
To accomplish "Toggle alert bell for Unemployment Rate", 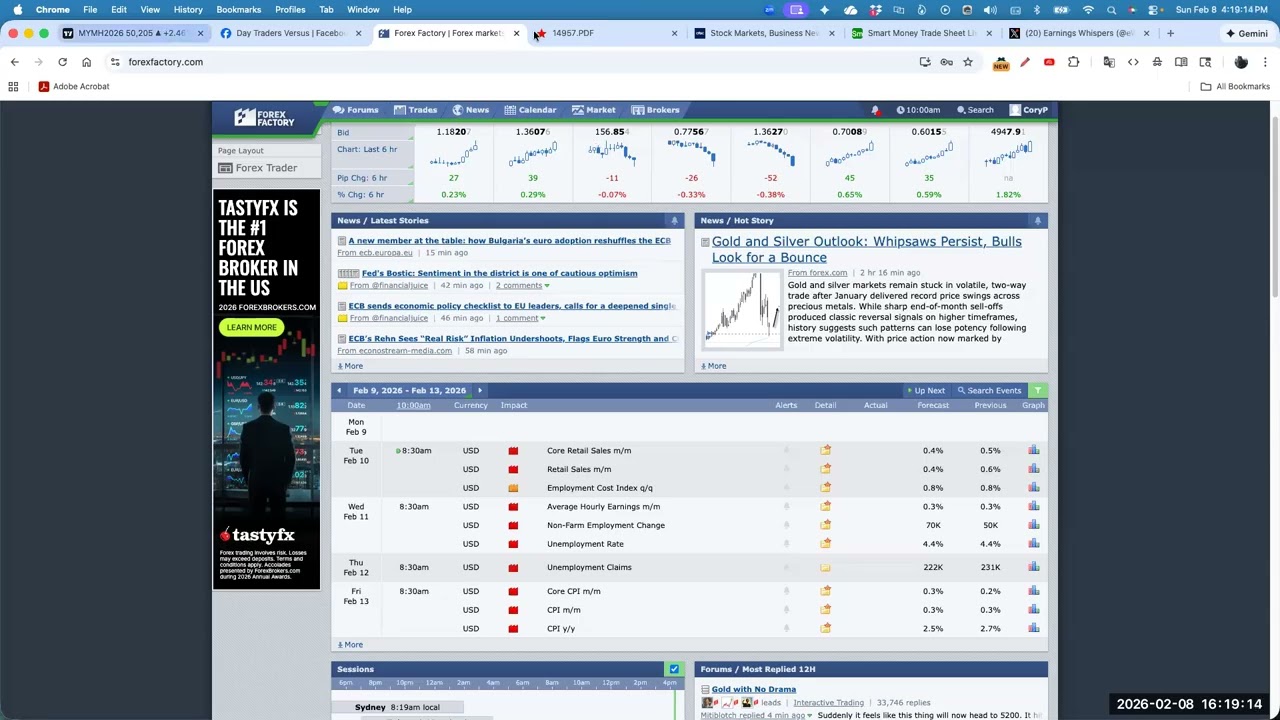I will pos(786,544).
